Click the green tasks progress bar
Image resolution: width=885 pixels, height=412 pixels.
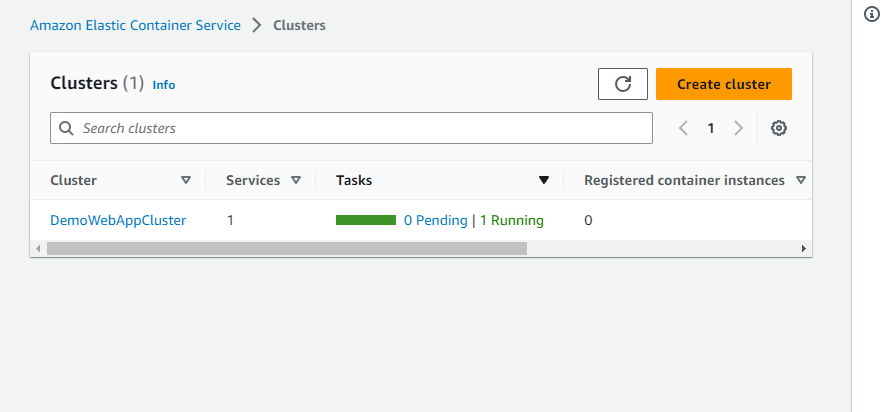(x=366, y=220)
